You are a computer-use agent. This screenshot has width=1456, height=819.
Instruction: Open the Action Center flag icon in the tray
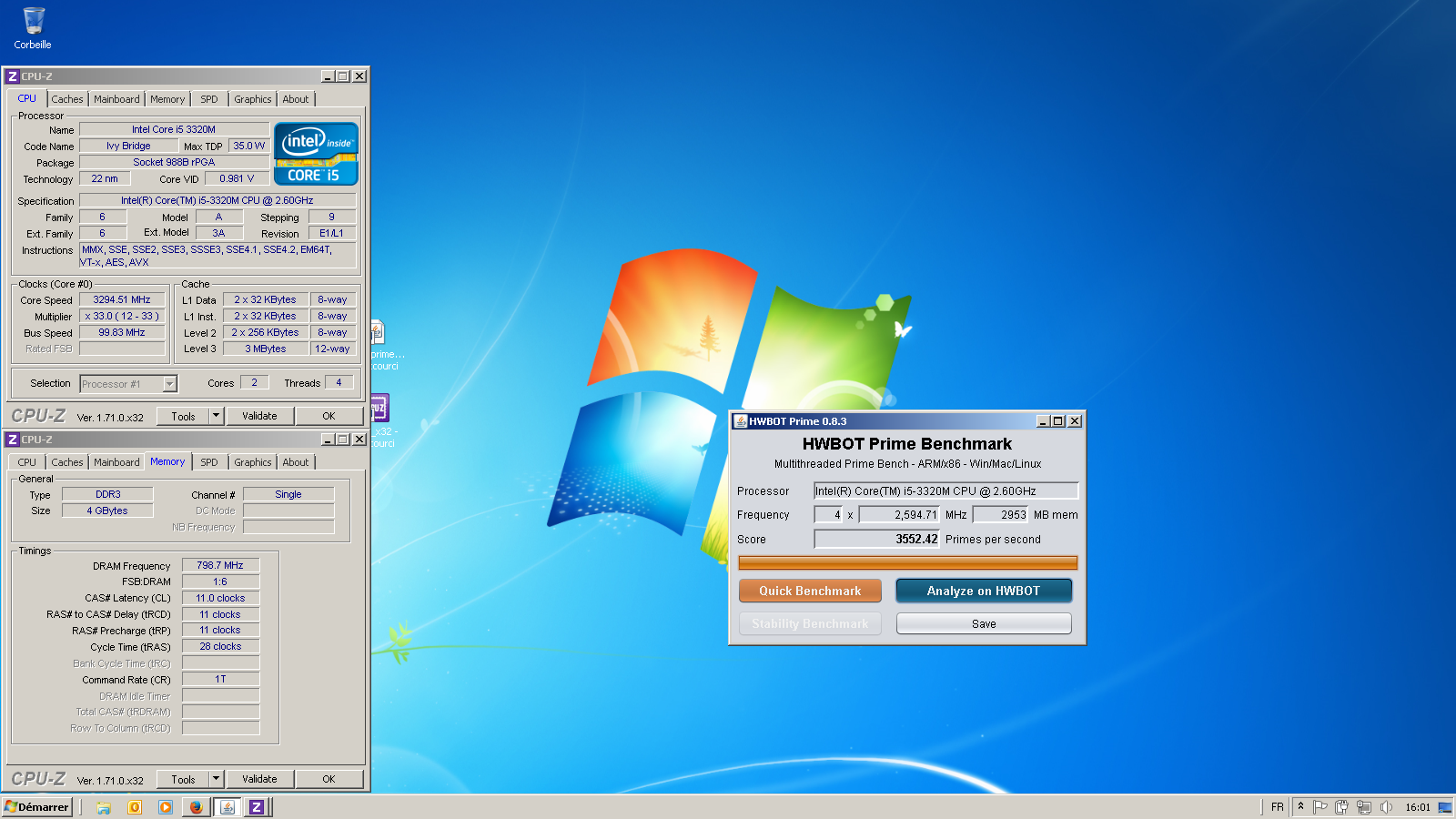click(x=1319, y=807)
